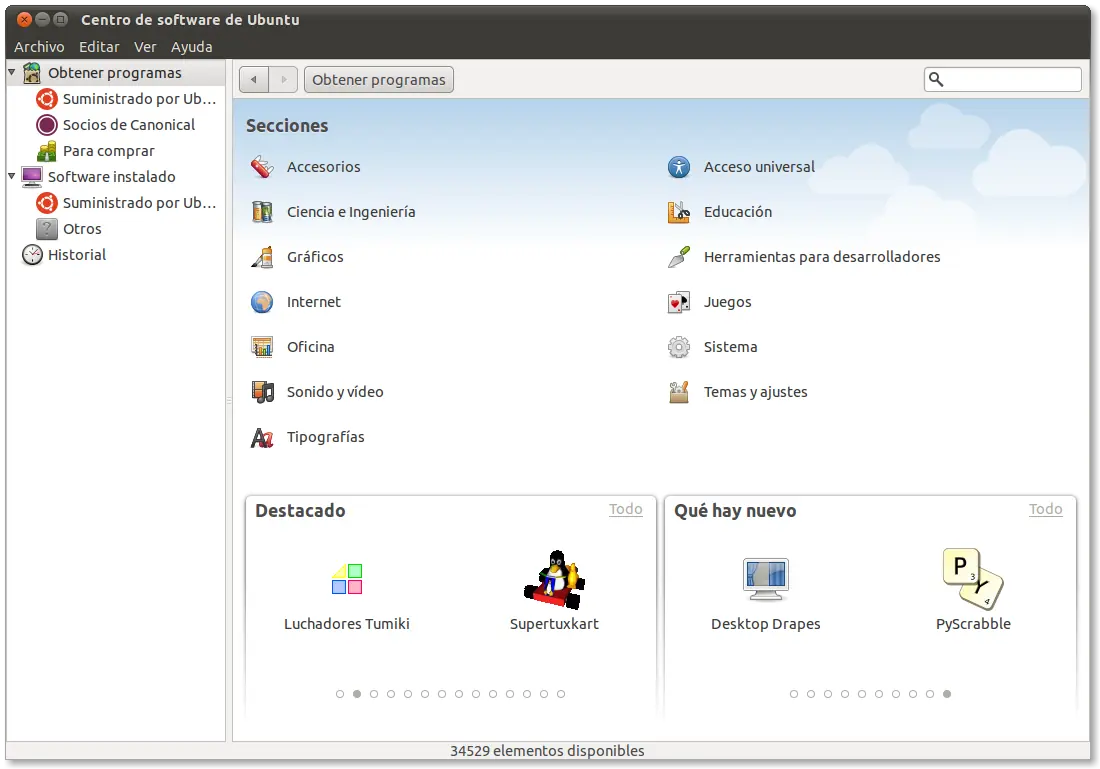Open the Educación section icon
Viewport: 1100px width, 769px height.
[x=678, y=212]
